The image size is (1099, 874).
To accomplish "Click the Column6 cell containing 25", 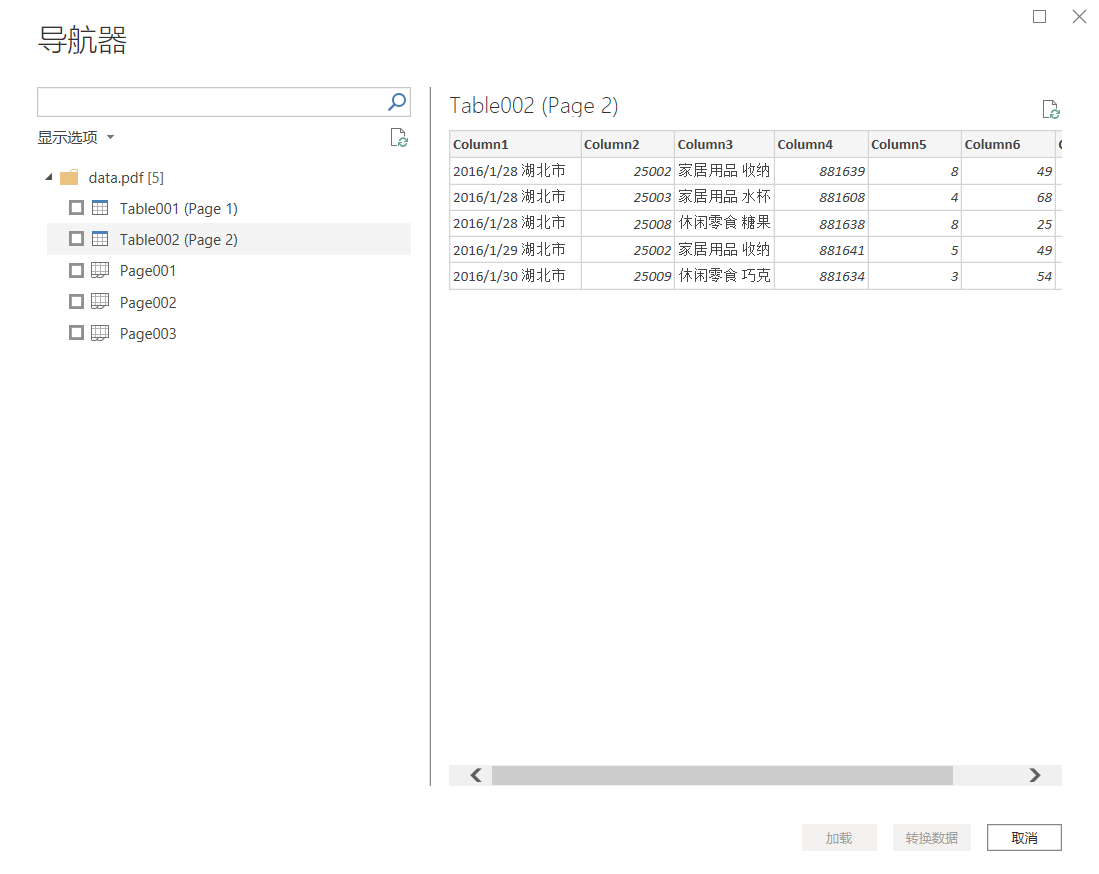I will click(1008, 224).
